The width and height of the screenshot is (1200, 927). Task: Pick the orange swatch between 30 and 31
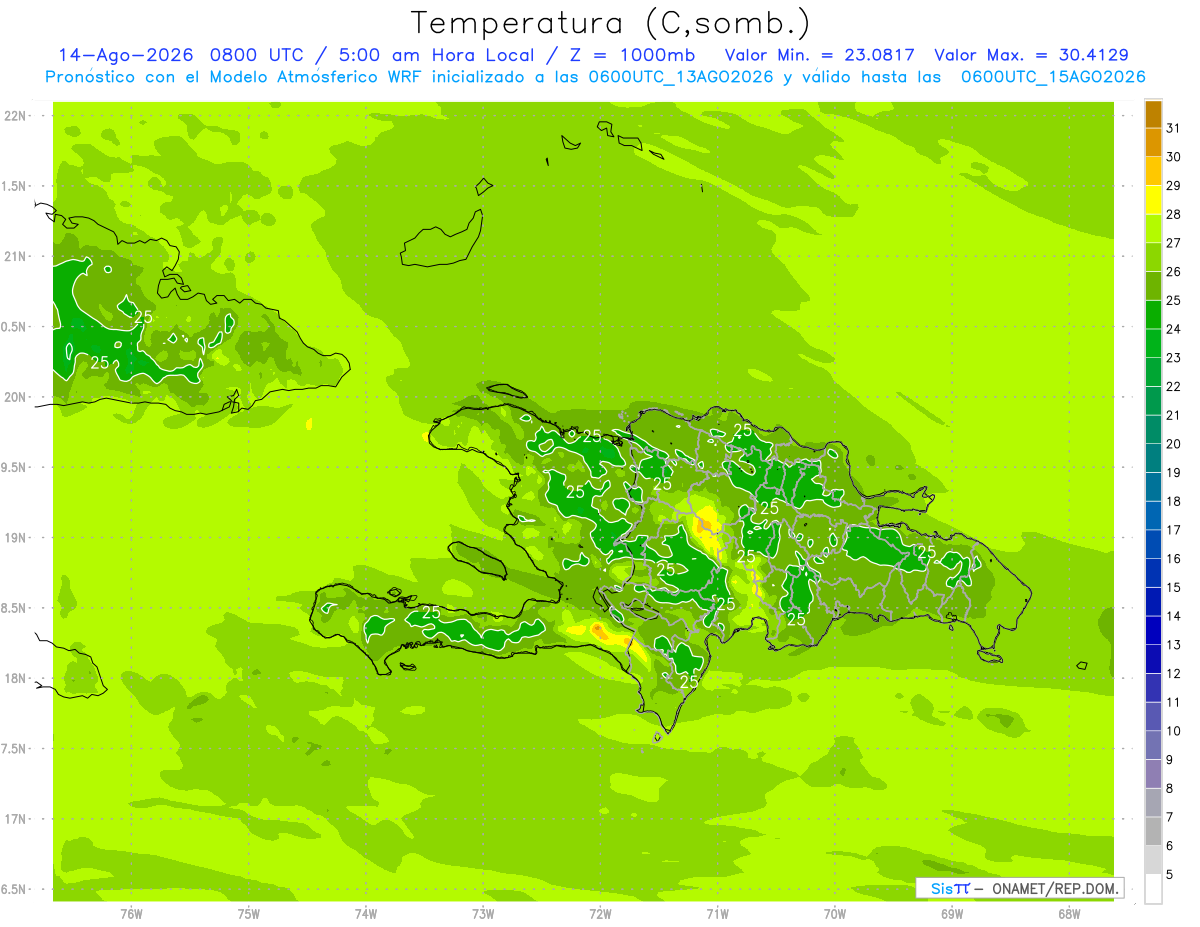pos(1153,142)
